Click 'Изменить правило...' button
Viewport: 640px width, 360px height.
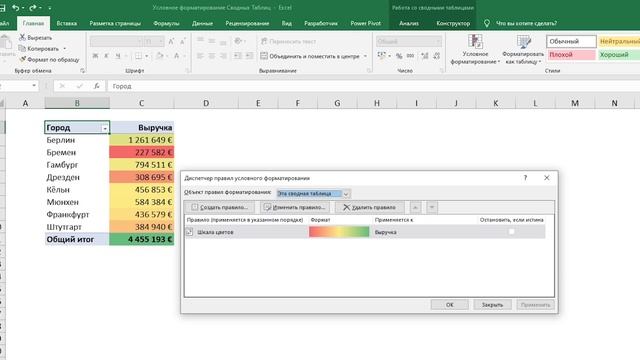(294, 207)
